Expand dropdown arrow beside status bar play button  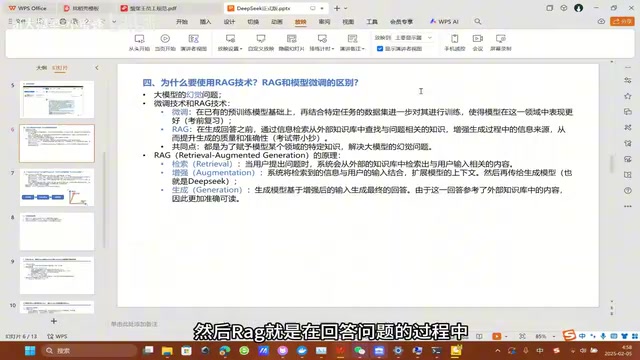[x=507, y=336]
